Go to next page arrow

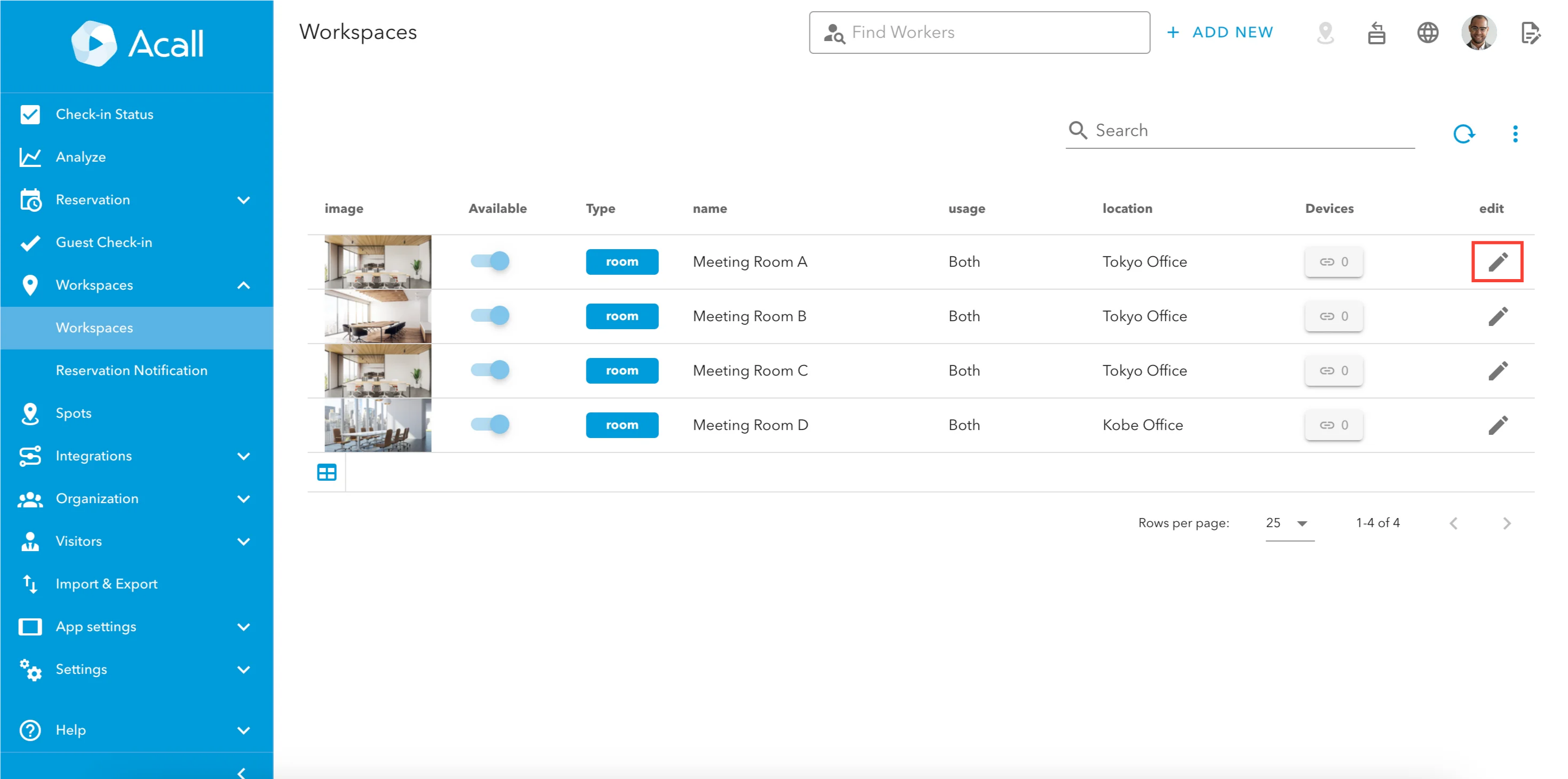click(x=1507, y=523)
